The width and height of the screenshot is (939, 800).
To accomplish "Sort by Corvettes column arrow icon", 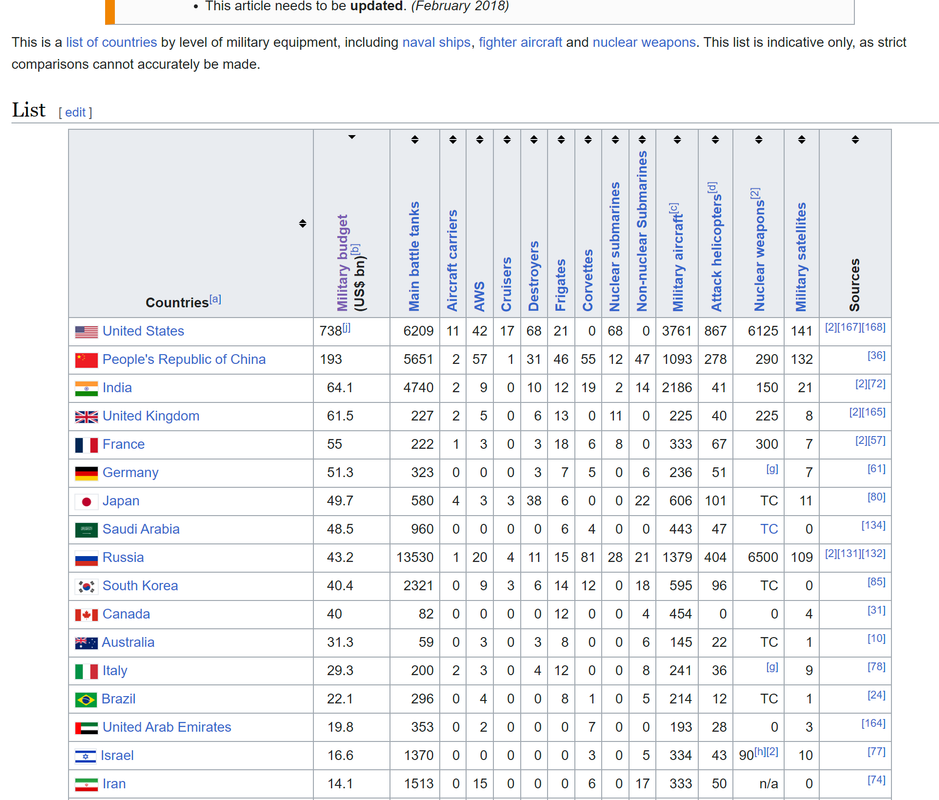I will 588,140.
